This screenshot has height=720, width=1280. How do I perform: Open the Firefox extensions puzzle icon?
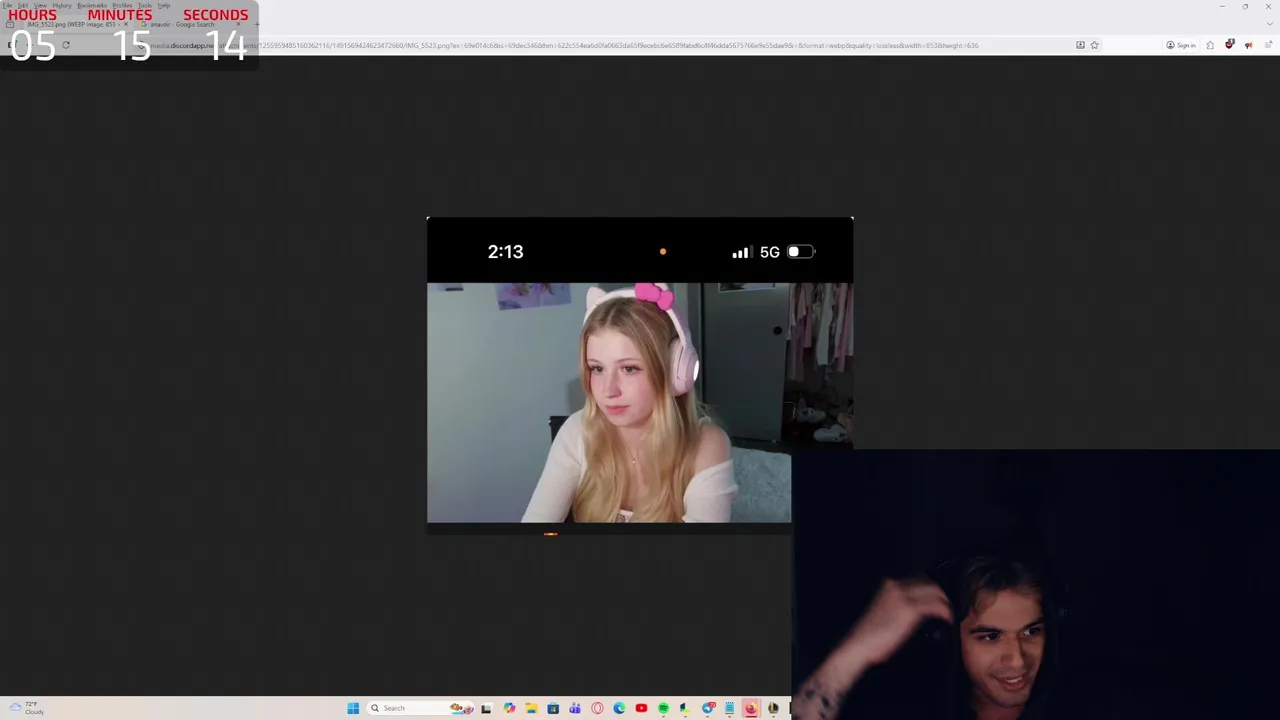(1210, 45)
